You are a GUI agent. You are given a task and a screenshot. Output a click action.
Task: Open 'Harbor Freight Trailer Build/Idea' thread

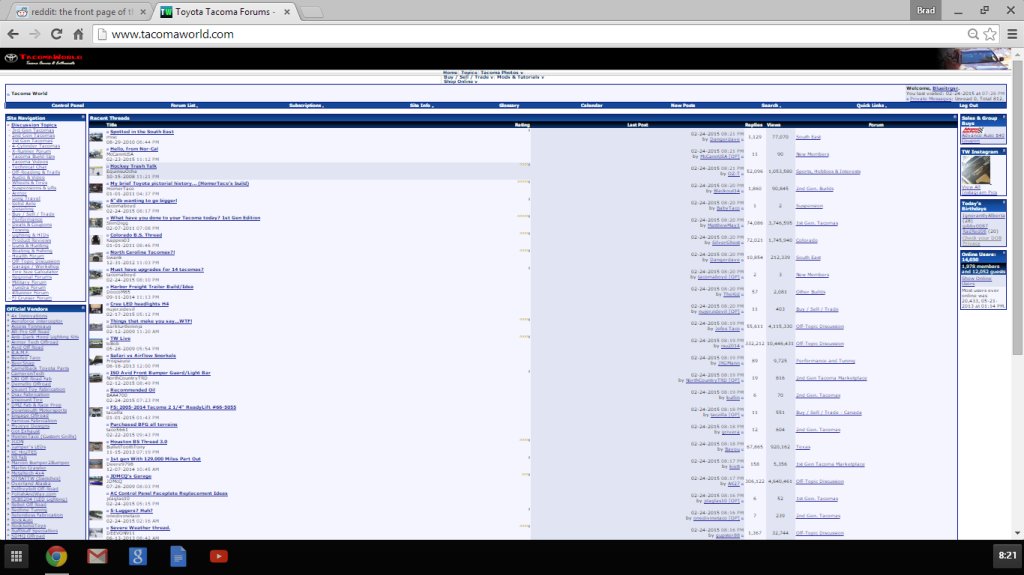point(152,287)
